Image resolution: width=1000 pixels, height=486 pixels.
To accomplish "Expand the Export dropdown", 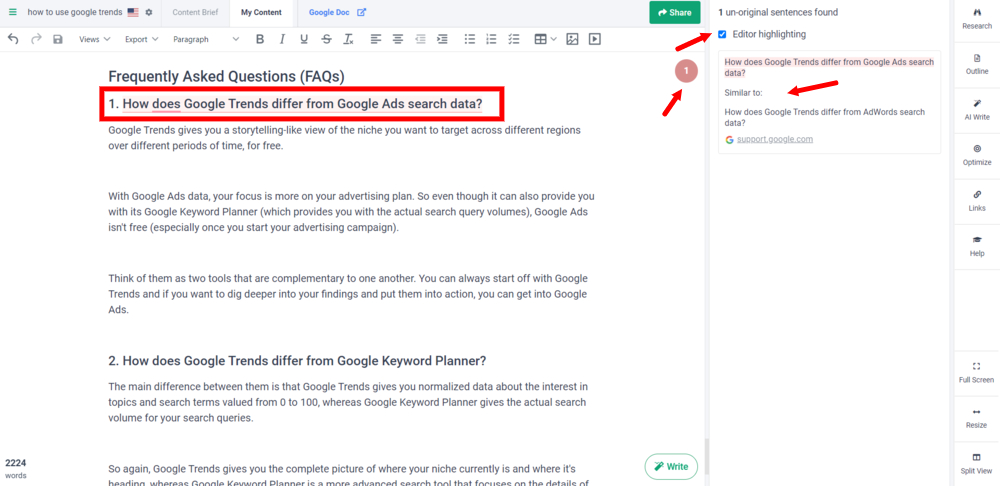I will [x=141, y=39].
